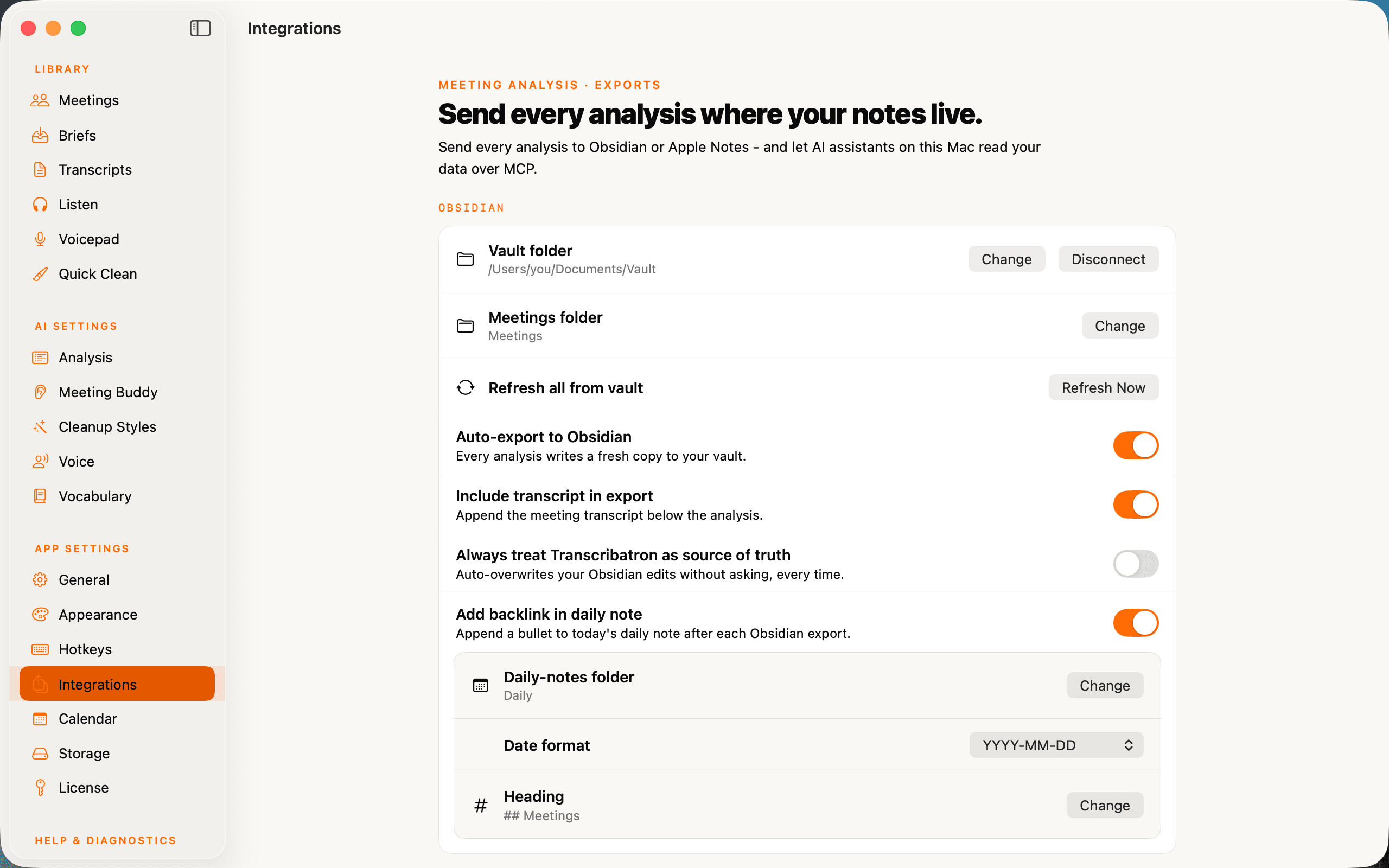This screenshot has height=868, width=1389.
Task: Turn off Include transcript in export
Action: pyautogui.click(x=1136, y=505)
